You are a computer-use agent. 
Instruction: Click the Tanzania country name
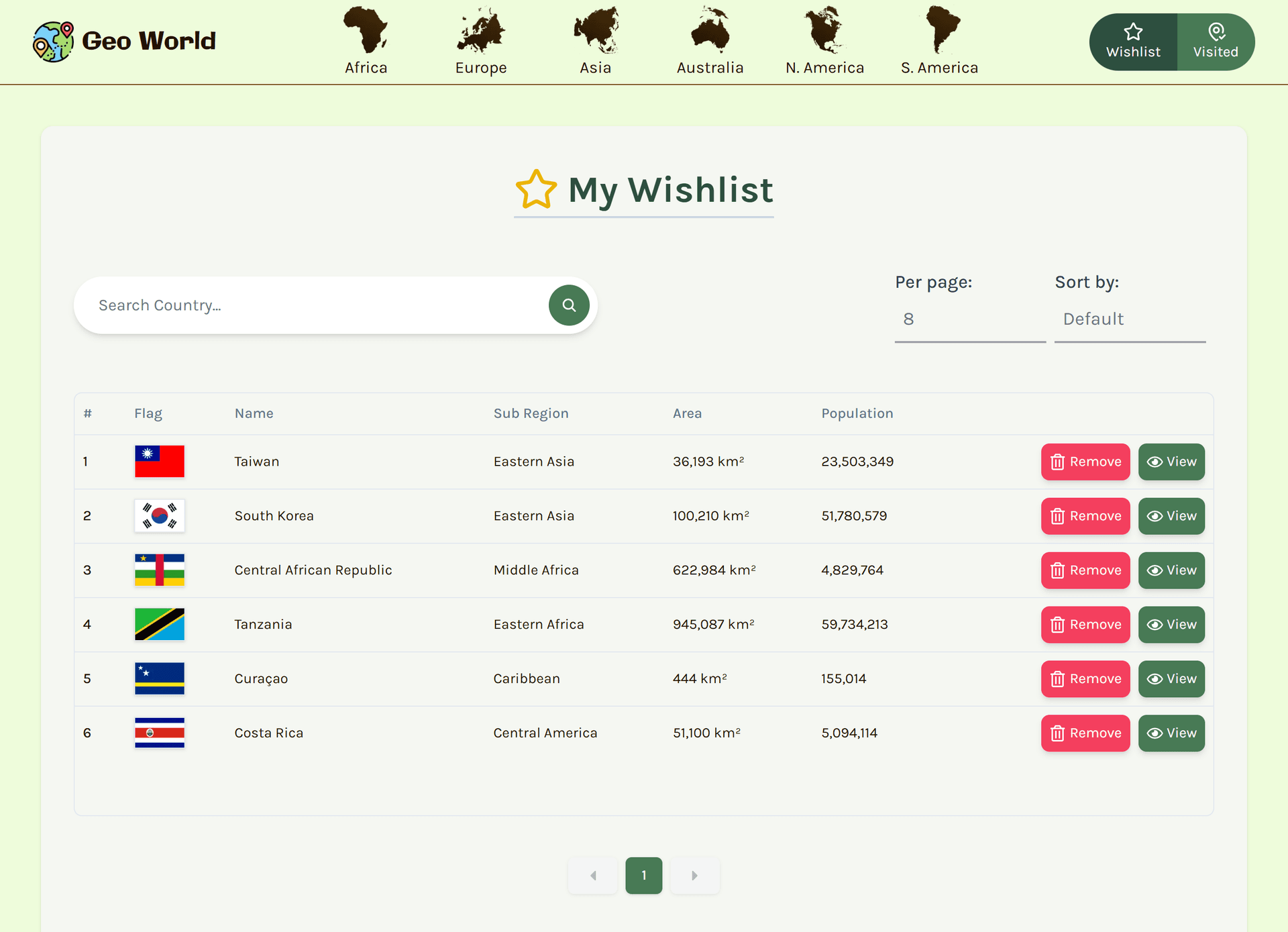click(263, 625)
